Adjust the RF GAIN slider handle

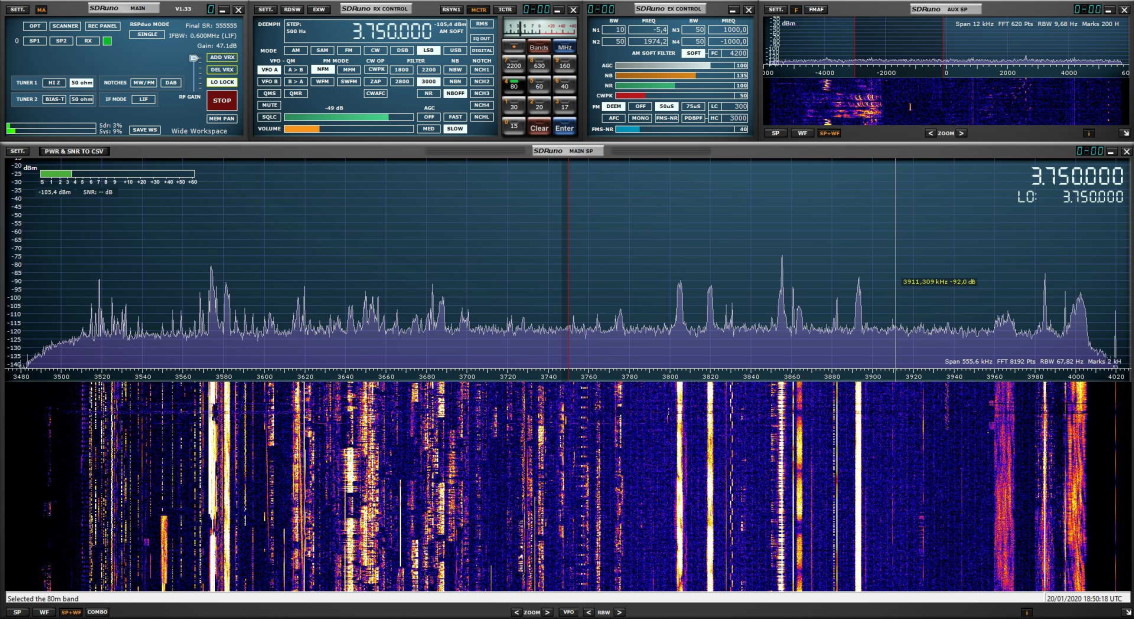(x=194, y=59)
